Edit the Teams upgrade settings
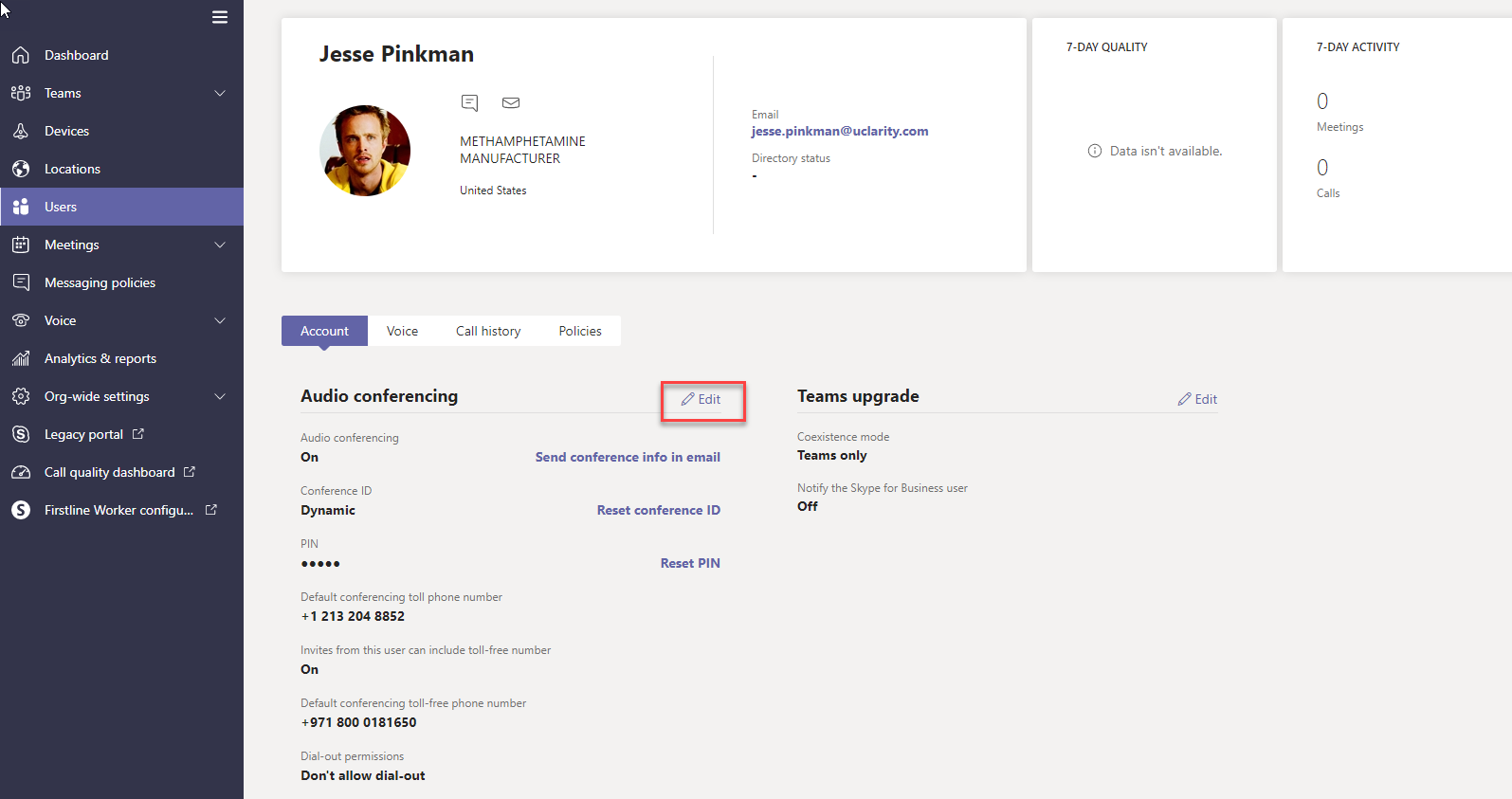This screenshot has height=799, width=1512. coord(1197,399)
